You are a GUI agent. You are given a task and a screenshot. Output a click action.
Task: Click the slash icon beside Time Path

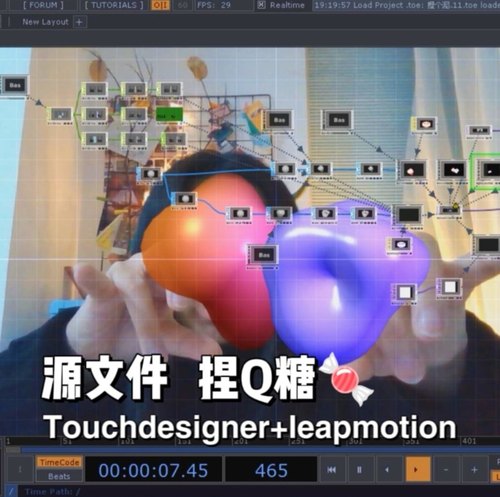click(x=11, y=492)
